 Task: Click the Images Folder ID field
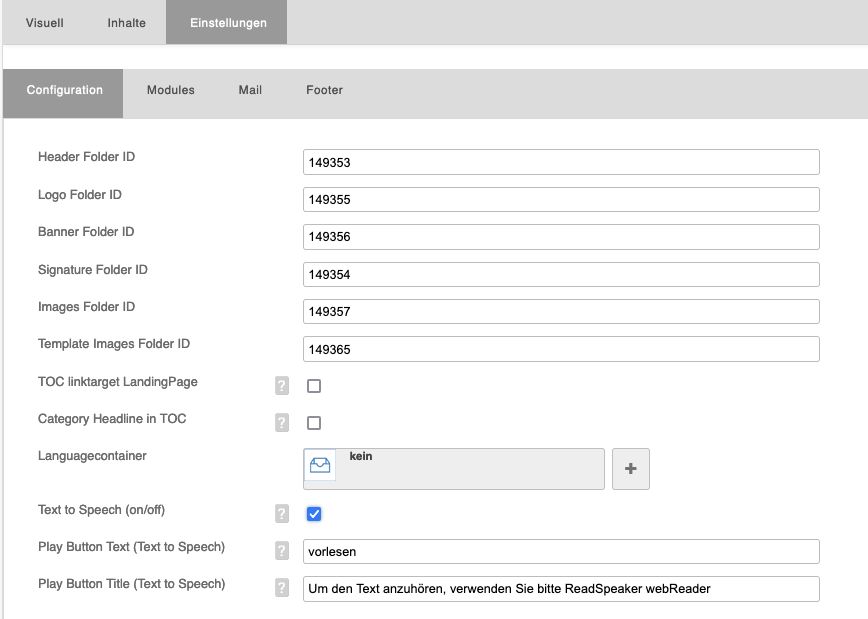pyautogui.click(x=561, y=312)
